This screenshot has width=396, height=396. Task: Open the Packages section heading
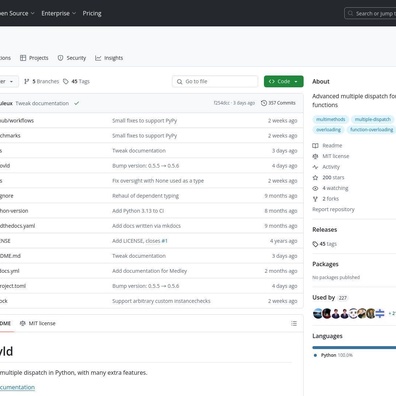(325, 264)
